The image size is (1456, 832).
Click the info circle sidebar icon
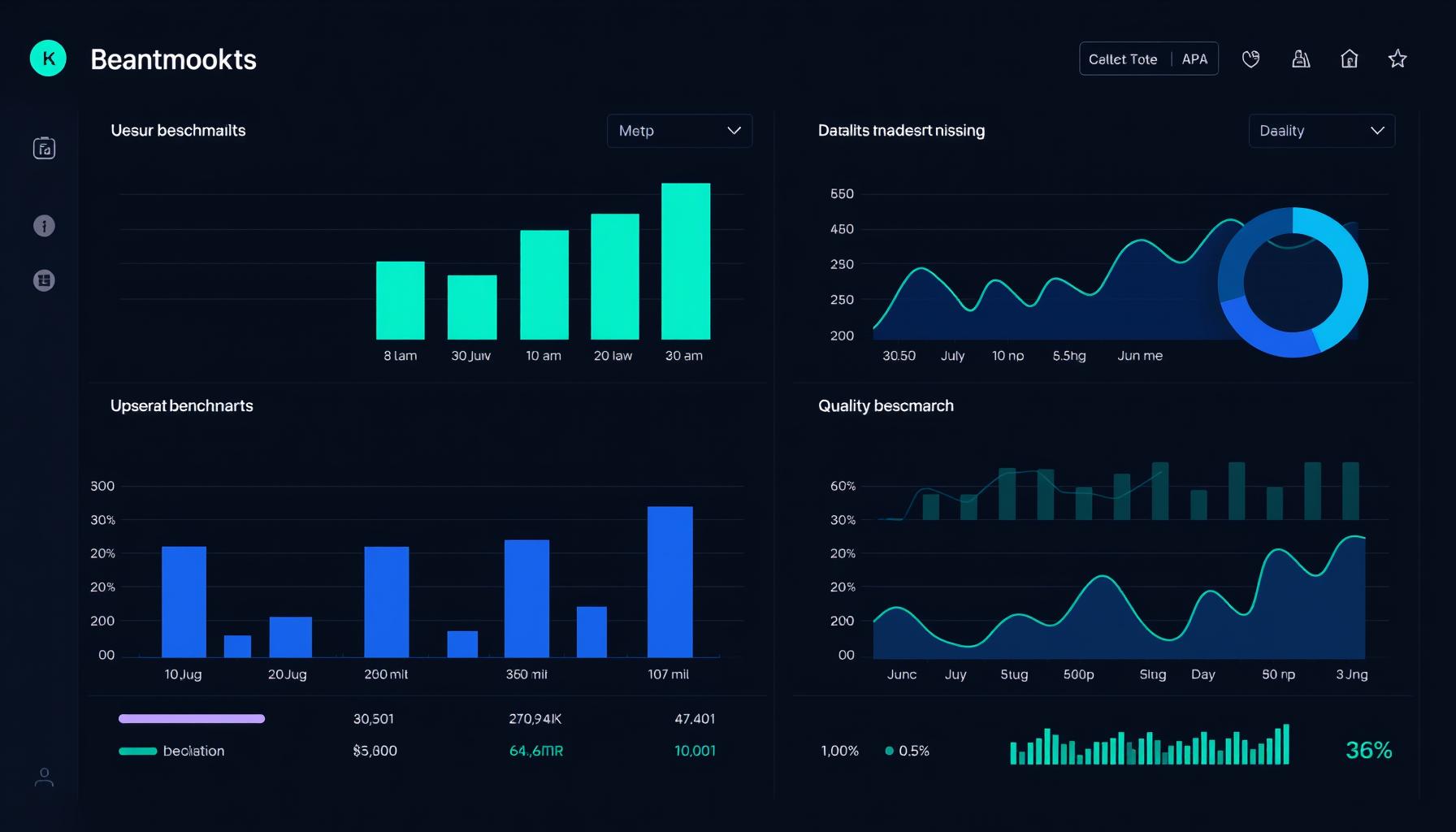click(44, 226)
